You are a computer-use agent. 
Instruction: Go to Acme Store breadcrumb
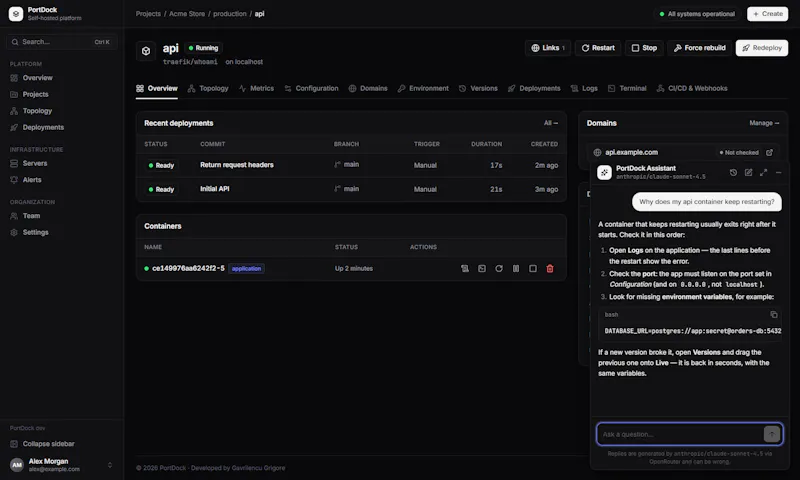click(x=187, y=14)
